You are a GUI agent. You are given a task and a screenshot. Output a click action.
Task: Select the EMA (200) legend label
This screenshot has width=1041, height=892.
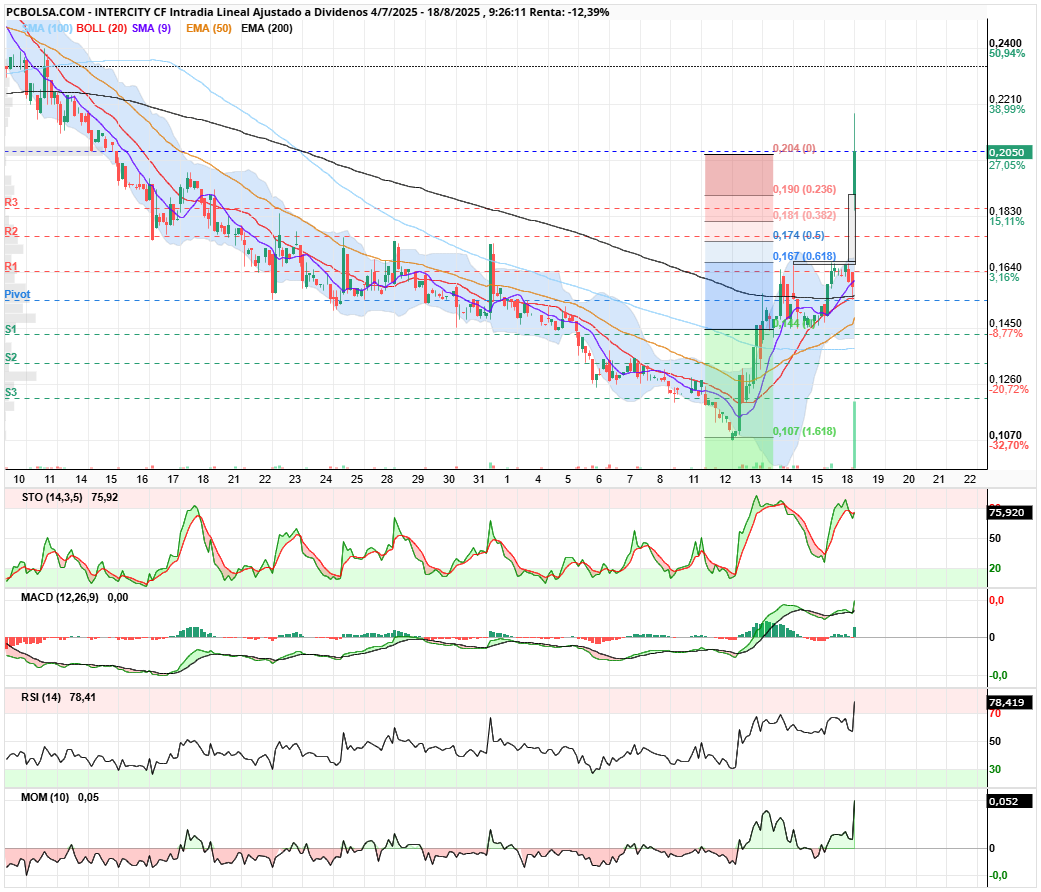coord(267,28)
